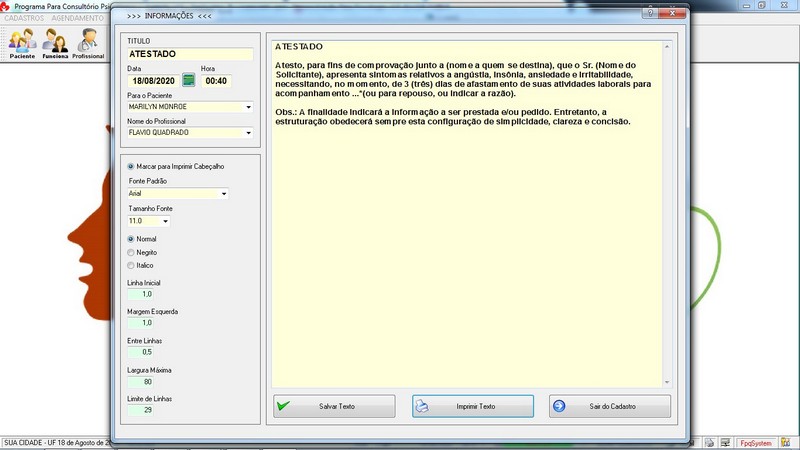This screenshot has width=800, height=450.
Task: Select the Italico font style
Action: [131, 265]
